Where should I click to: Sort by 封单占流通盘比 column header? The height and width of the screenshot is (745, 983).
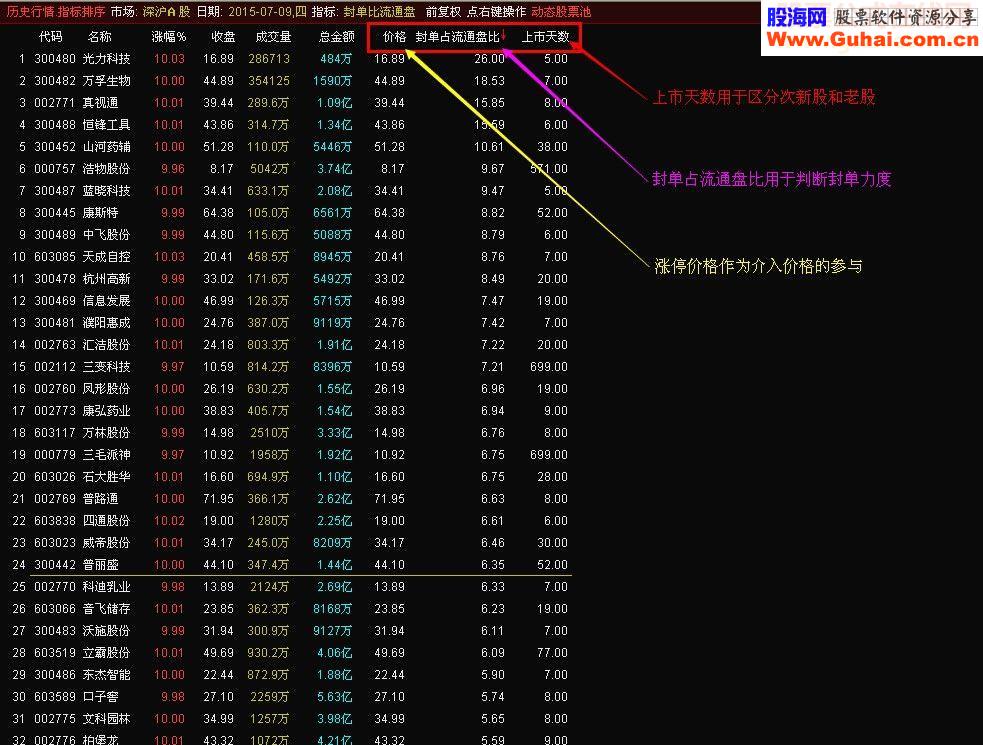tap(457, 37)
